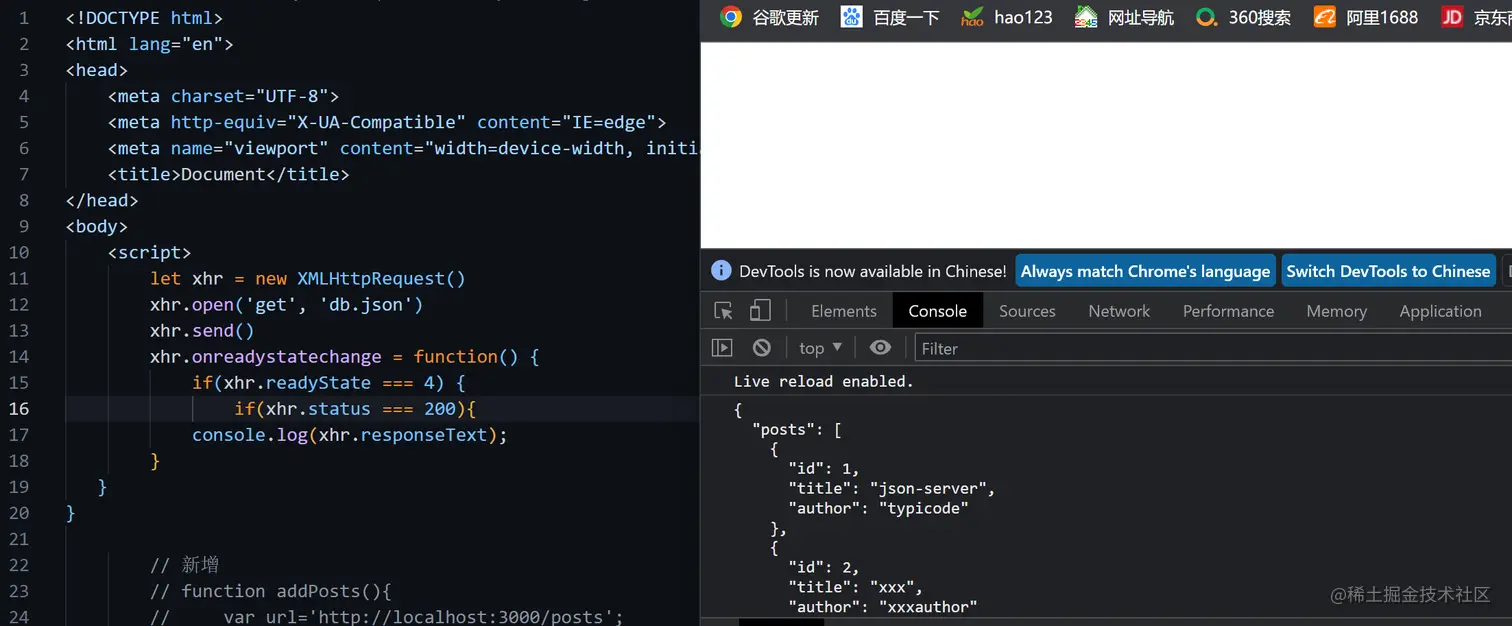
Task: Click the 百度一下 bookmark label
Action: (x=906, y=17)
